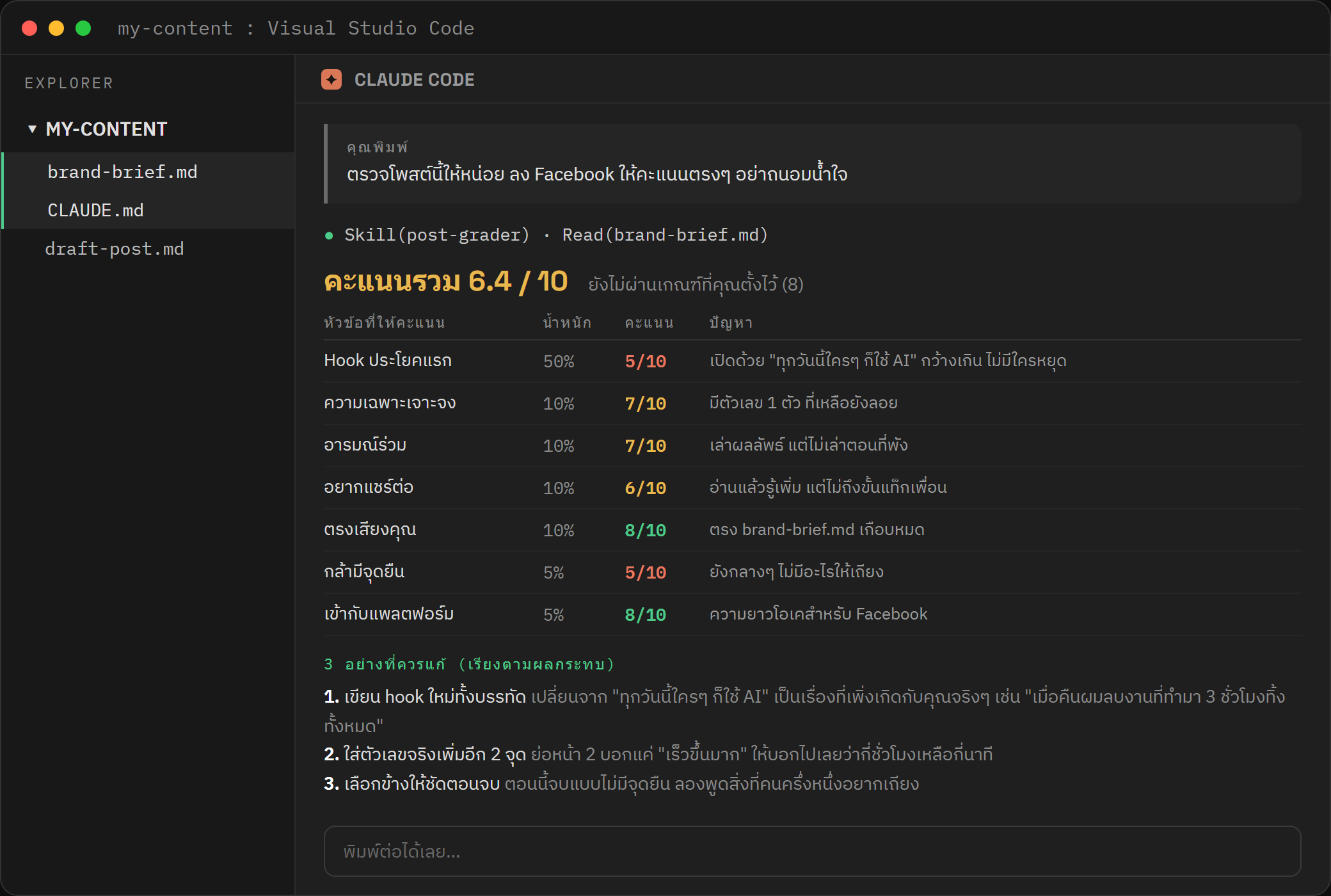The width and height of the screenshot is (1331, 896).
Task: Click the 50% weight of Hook row
Action: [x=559, y=362]
